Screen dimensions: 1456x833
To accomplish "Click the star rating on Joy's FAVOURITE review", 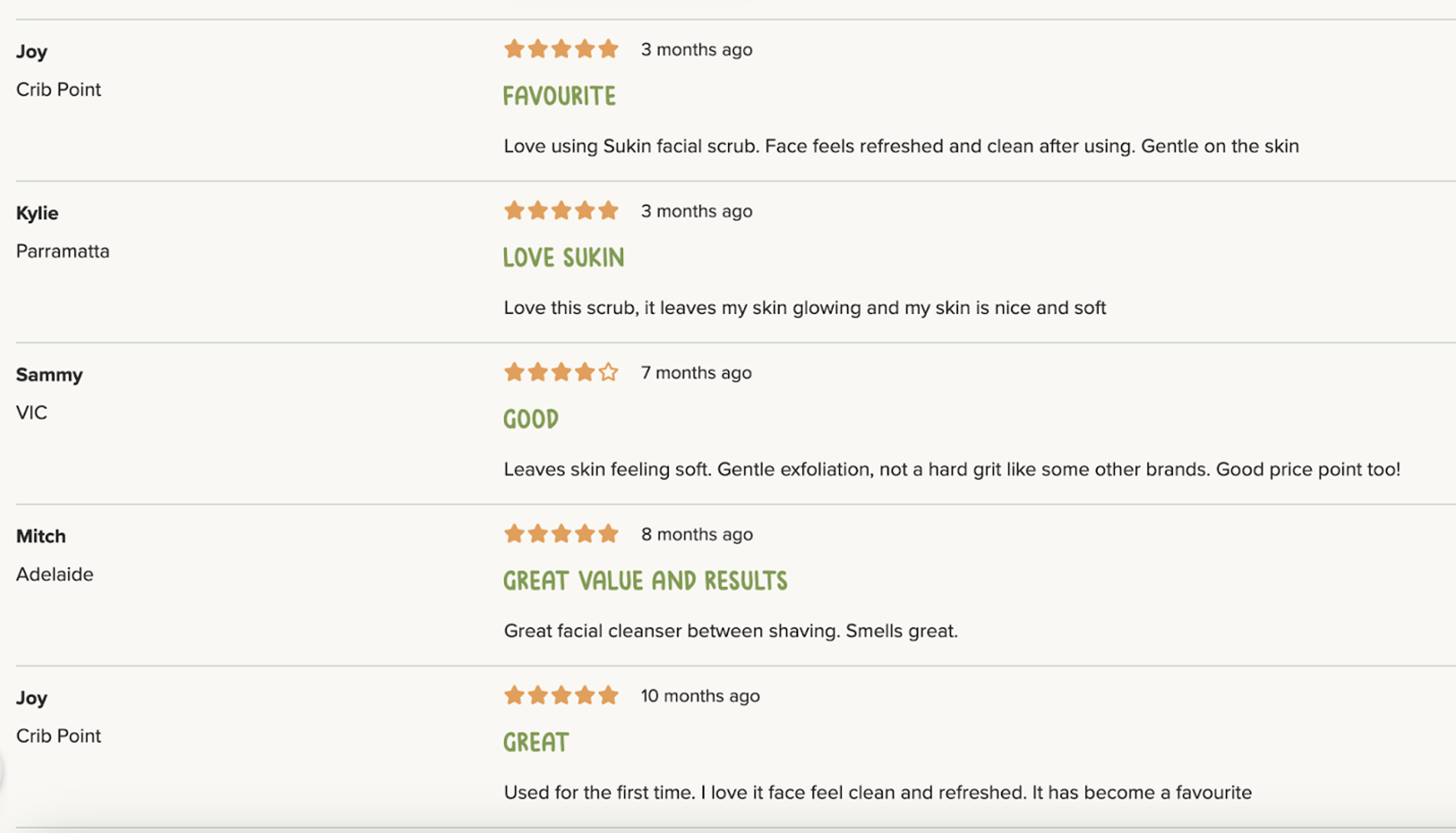I will click(561, 49).
